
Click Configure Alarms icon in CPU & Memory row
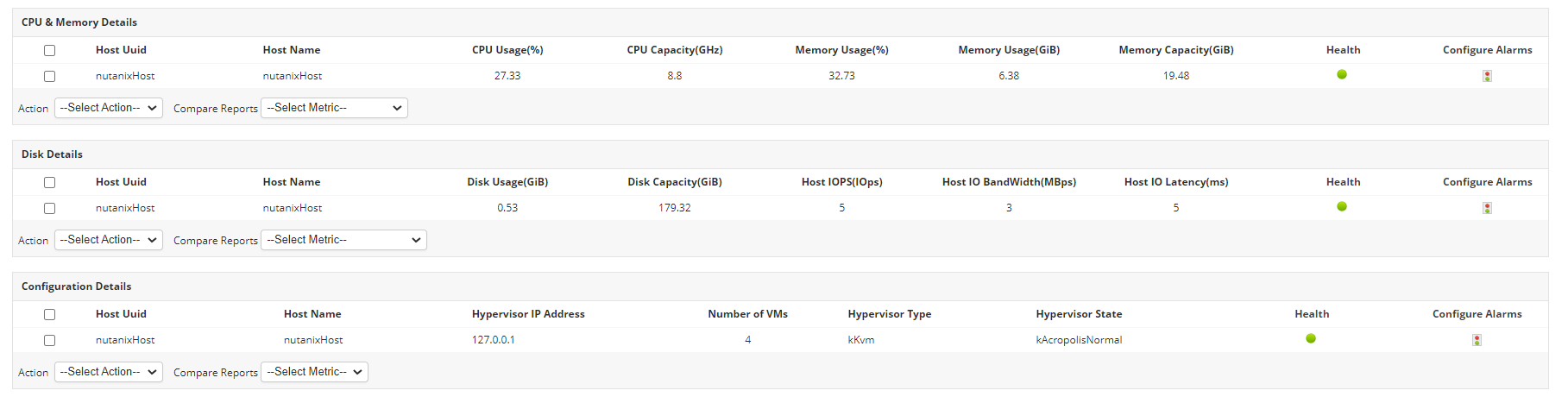pyautogui.click(x=1487, y=76)
